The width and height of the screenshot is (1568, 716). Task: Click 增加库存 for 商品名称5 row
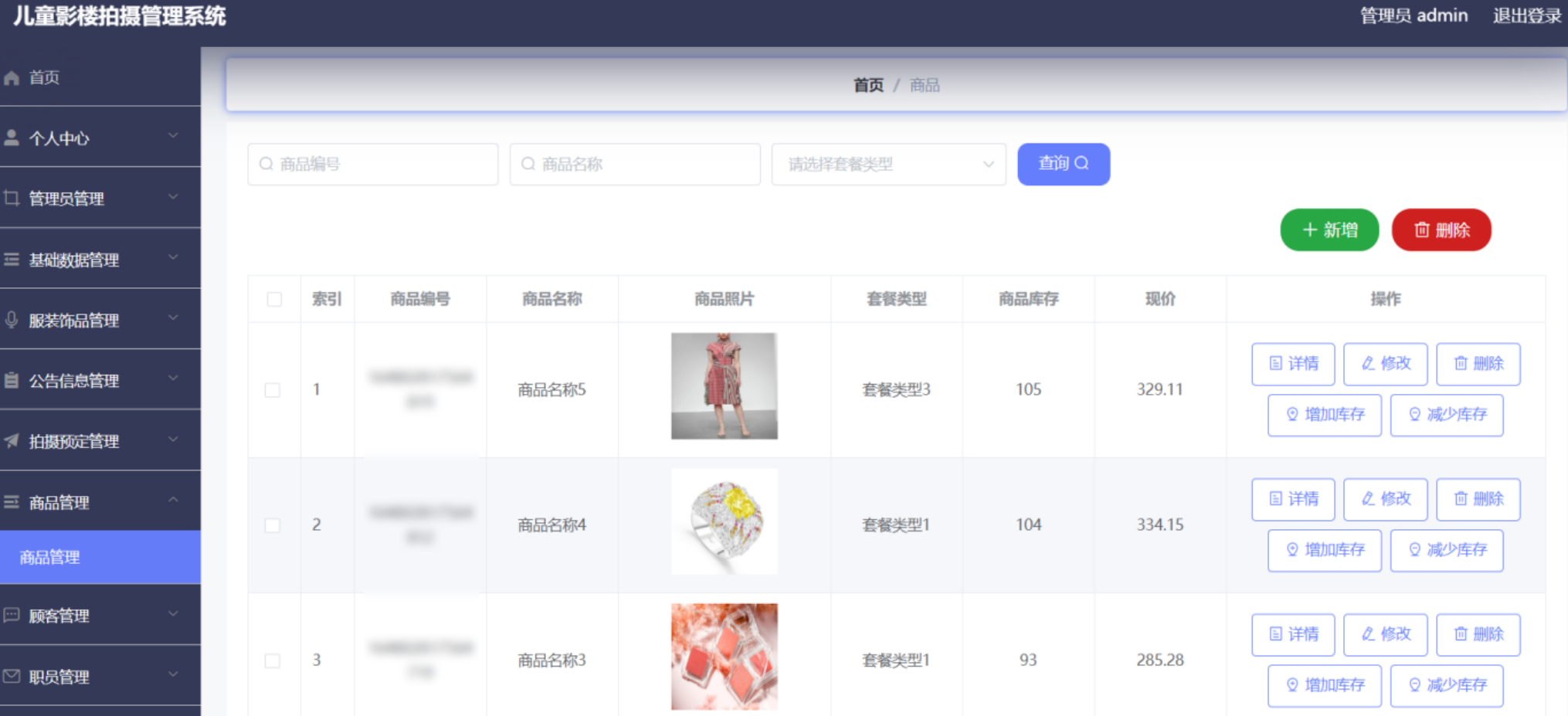tap(1325, 415)
